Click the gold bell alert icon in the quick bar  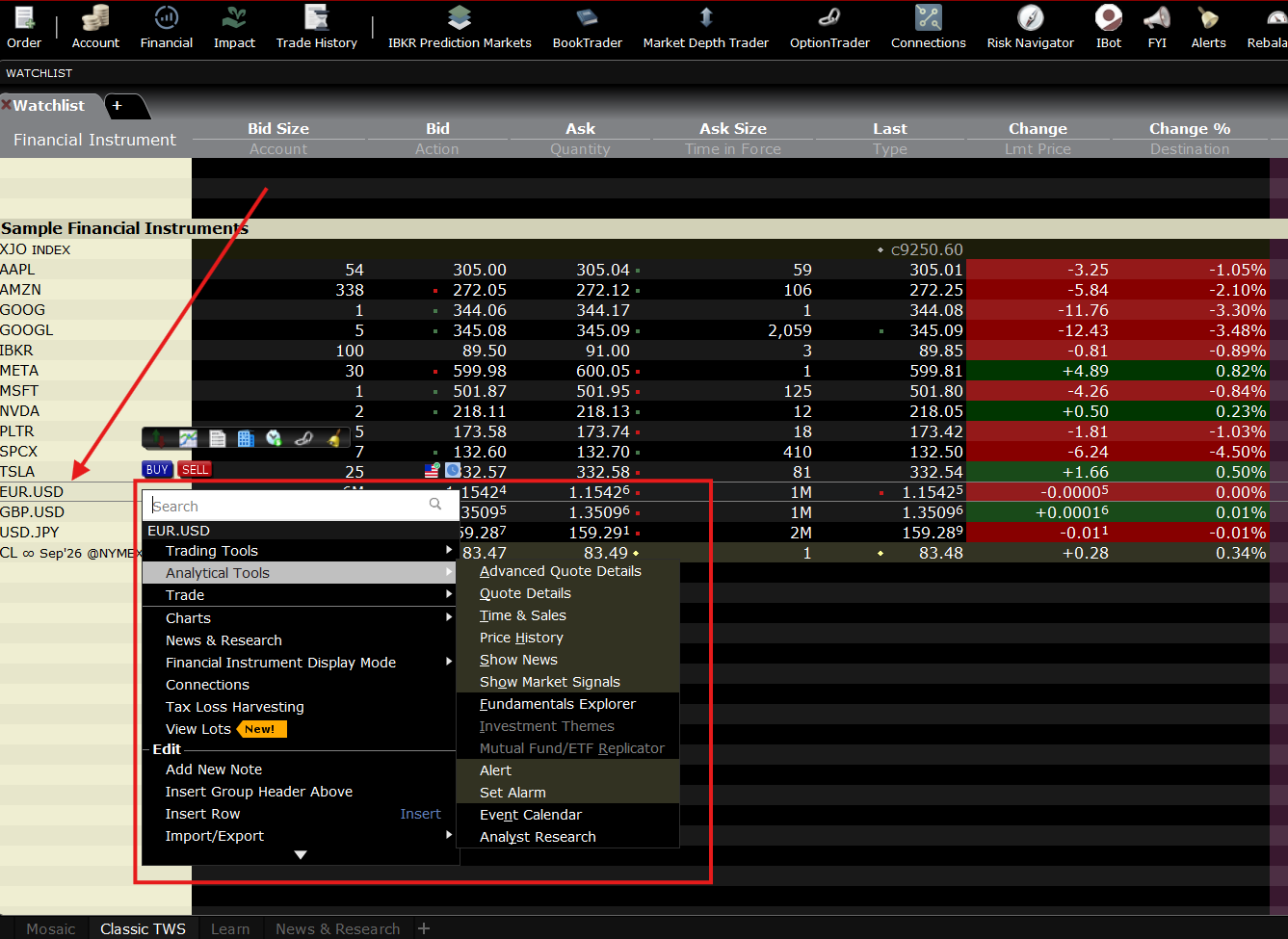pyautogui.click(x=333, y=439)
